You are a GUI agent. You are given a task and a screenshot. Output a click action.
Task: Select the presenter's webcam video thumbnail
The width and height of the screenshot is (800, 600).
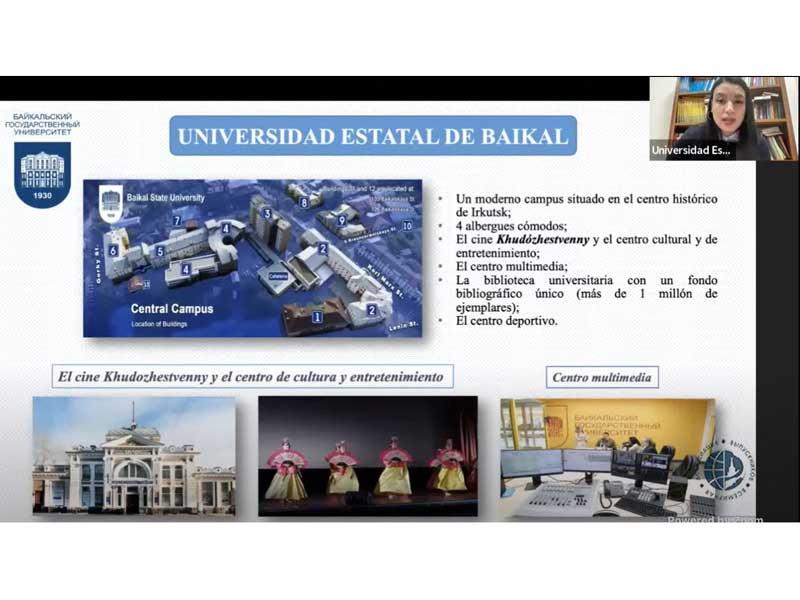click(x=723, y=118)
